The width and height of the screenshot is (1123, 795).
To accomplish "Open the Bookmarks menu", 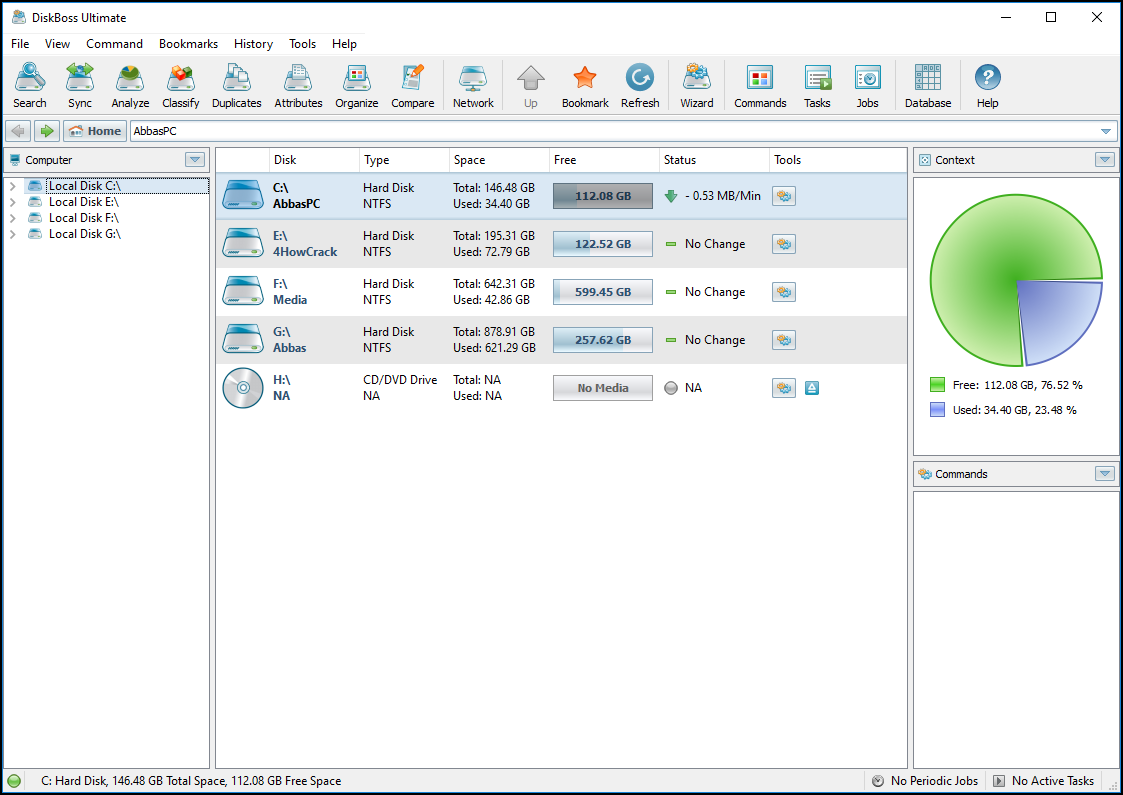I will pos(188,44).
